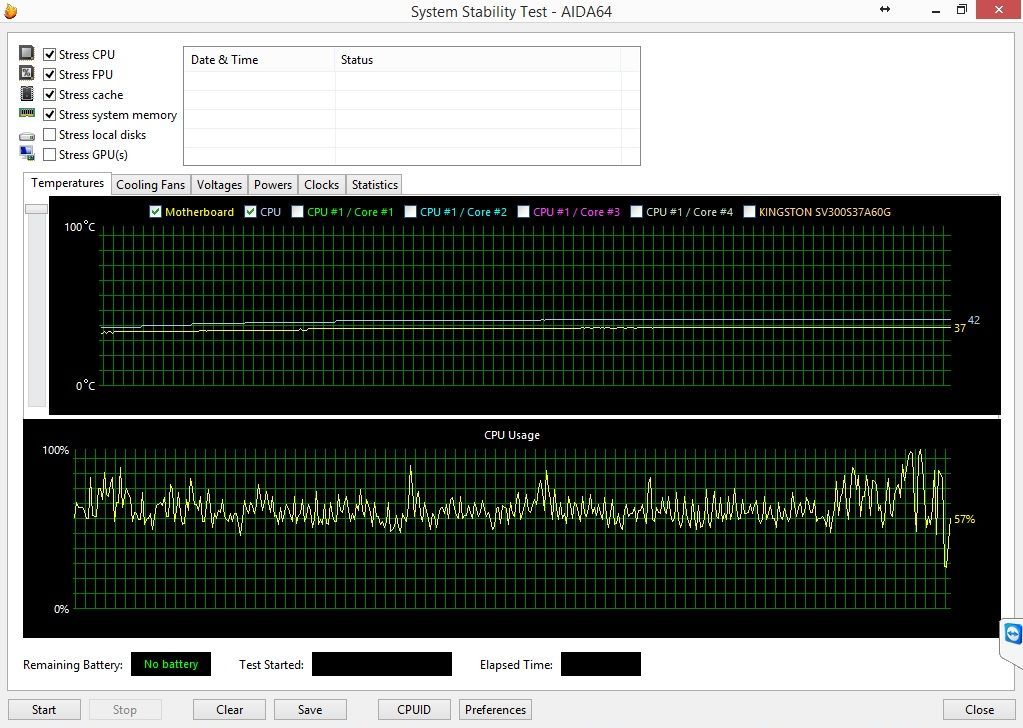
Task: Open the CPUID panel
Action: tap(414, 709)
